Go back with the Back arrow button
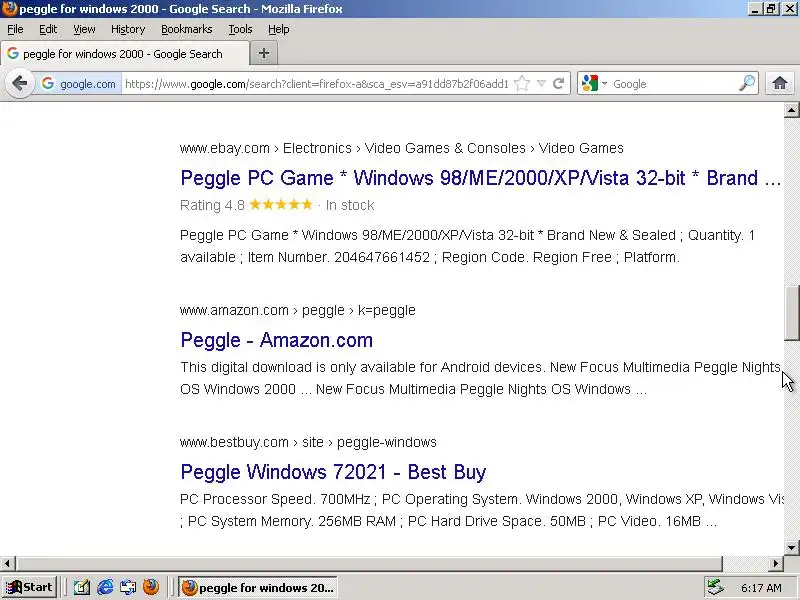This screenshot has width=800, height=600. coord(19,83)
